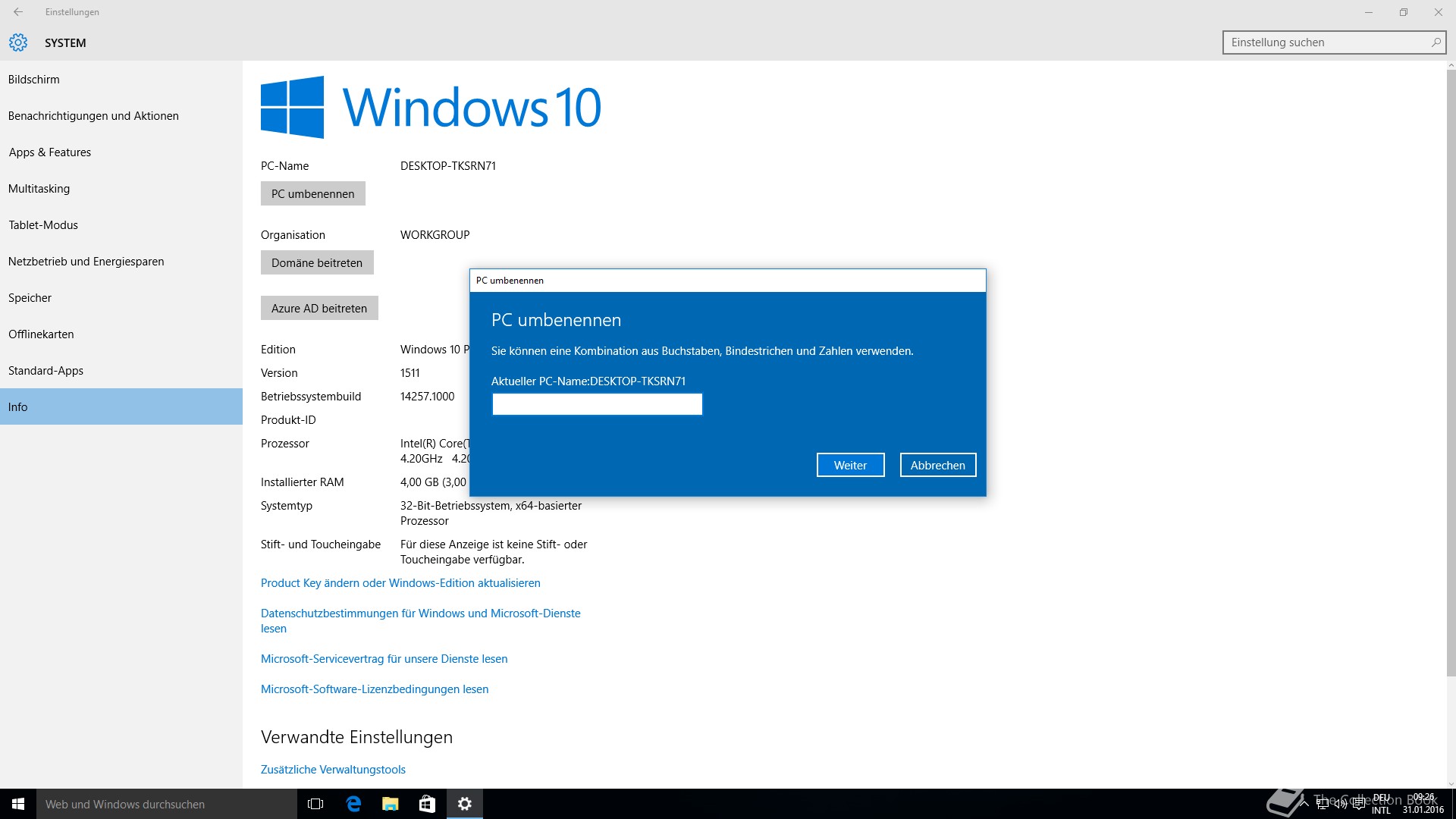Image resolution: width=1456 pixels, height=819 pixels.
Task: Open the Action Center notification icon
Action: click(1359, 805)
